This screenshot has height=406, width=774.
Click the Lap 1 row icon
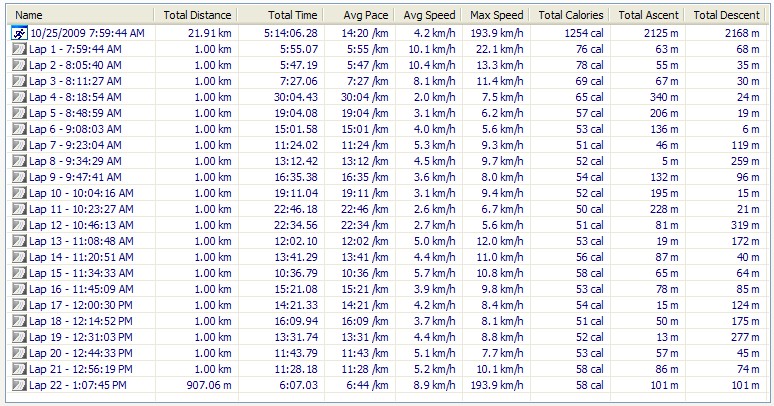click(19, 49)
